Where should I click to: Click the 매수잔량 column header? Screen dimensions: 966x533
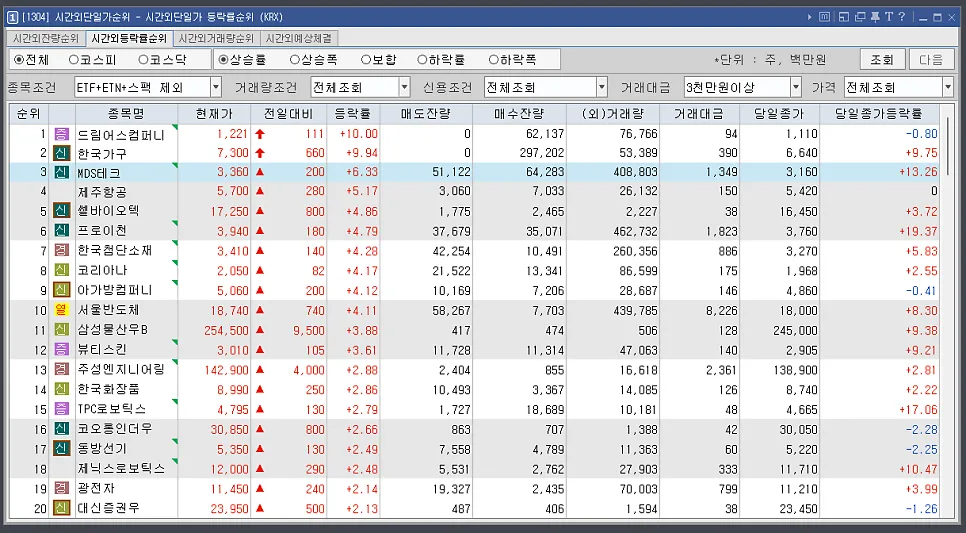tap(519, 113)
